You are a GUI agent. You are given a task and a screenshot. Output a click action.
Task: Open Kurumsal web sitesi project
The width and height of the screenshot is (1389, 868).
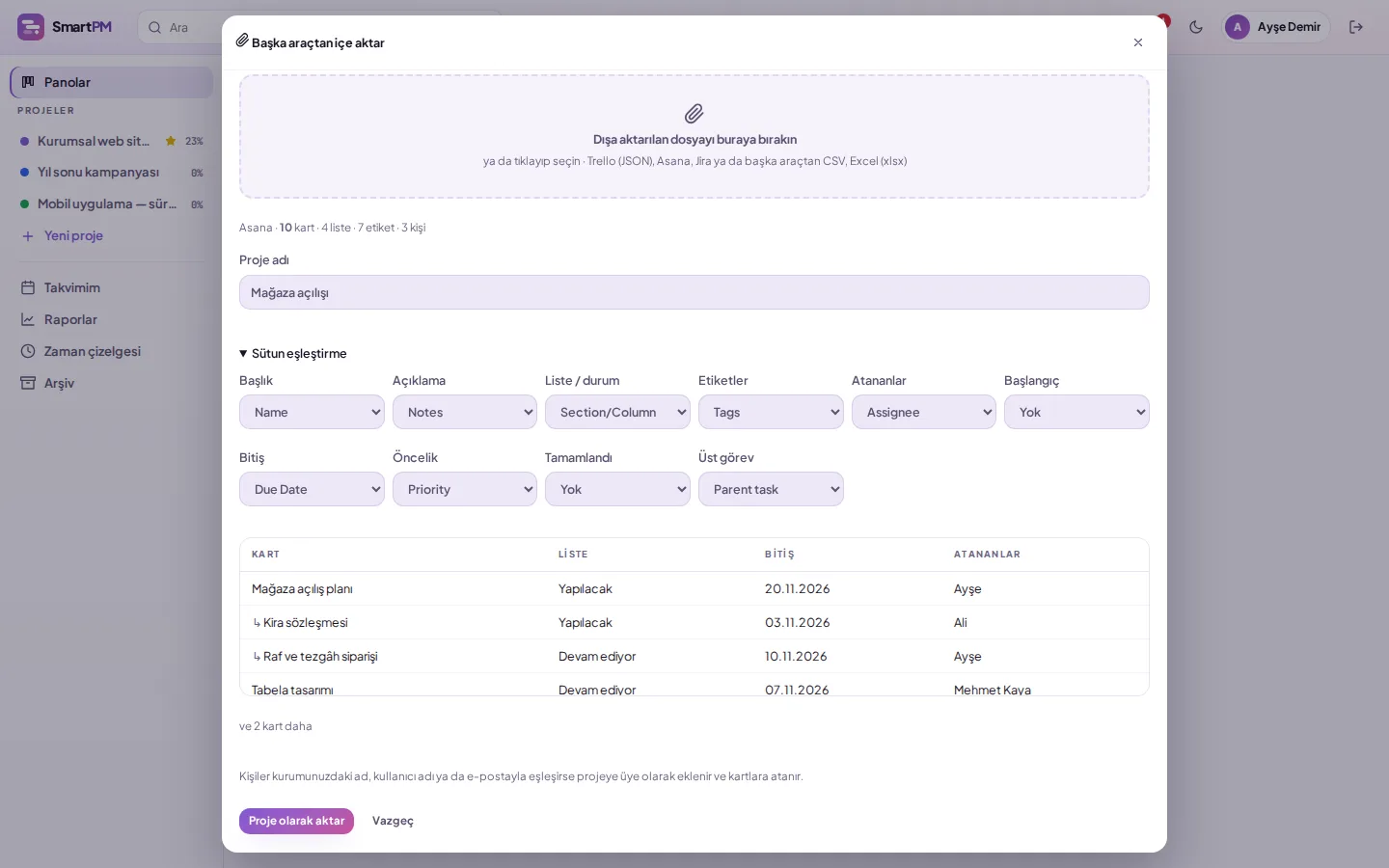tap(94, 141)
